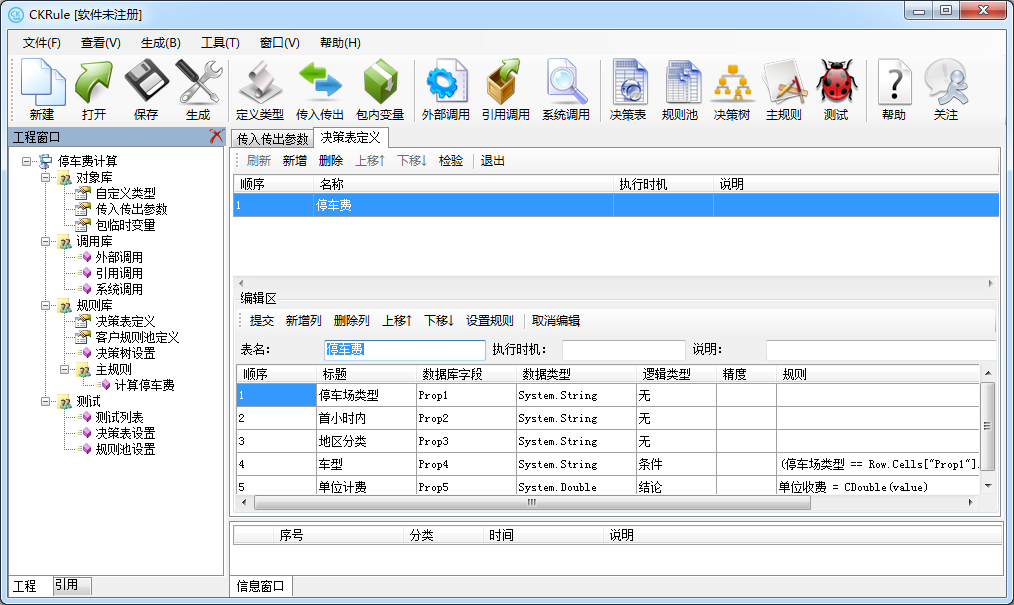Select the 停车费 row in decision table list

pos(616,206)
